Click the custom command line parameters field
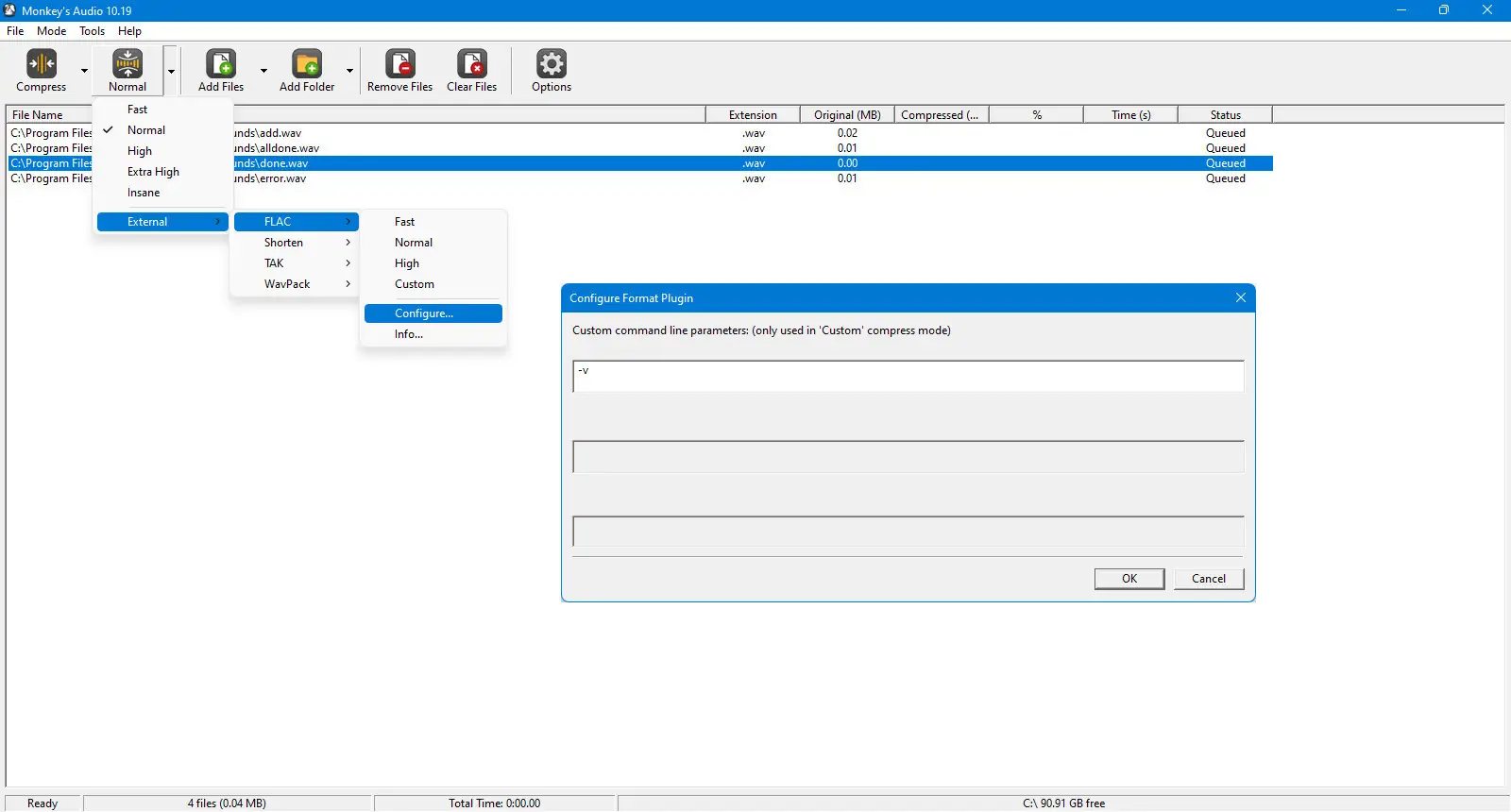The image size is (1511, 812). (x=908, y=377)
